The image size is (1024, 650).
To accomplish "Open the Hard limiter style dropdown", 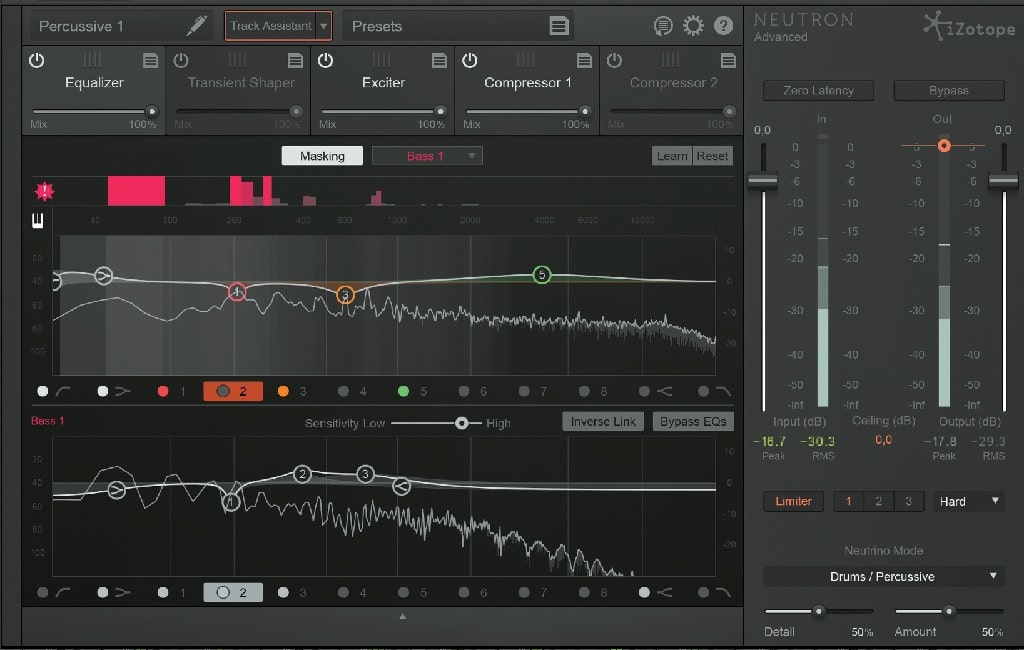I will 969,502.
